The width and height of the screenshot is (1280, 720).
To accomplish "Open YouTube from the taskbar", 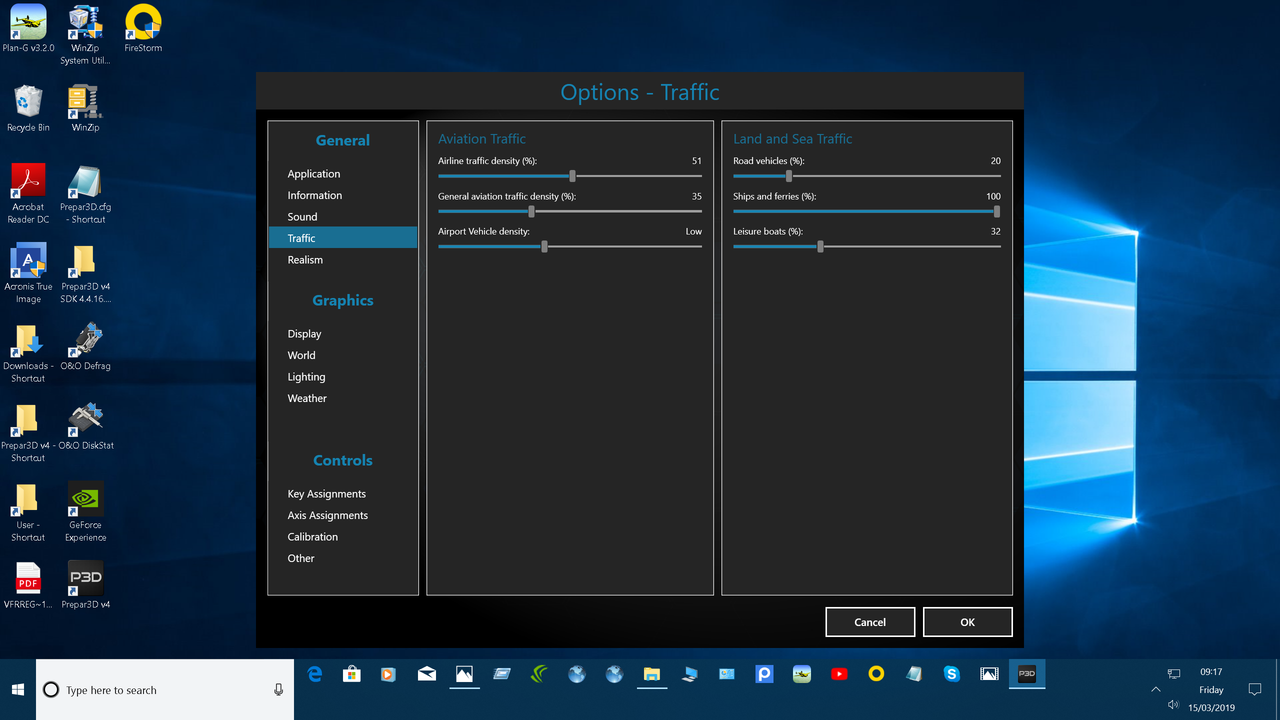I will click(839, 674).
